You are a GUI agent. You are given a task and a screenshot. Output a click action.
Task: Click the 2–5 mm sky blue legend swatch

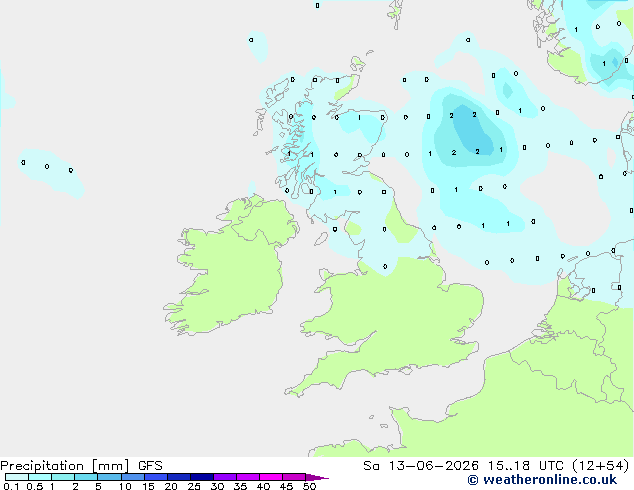tap(86, 477)
